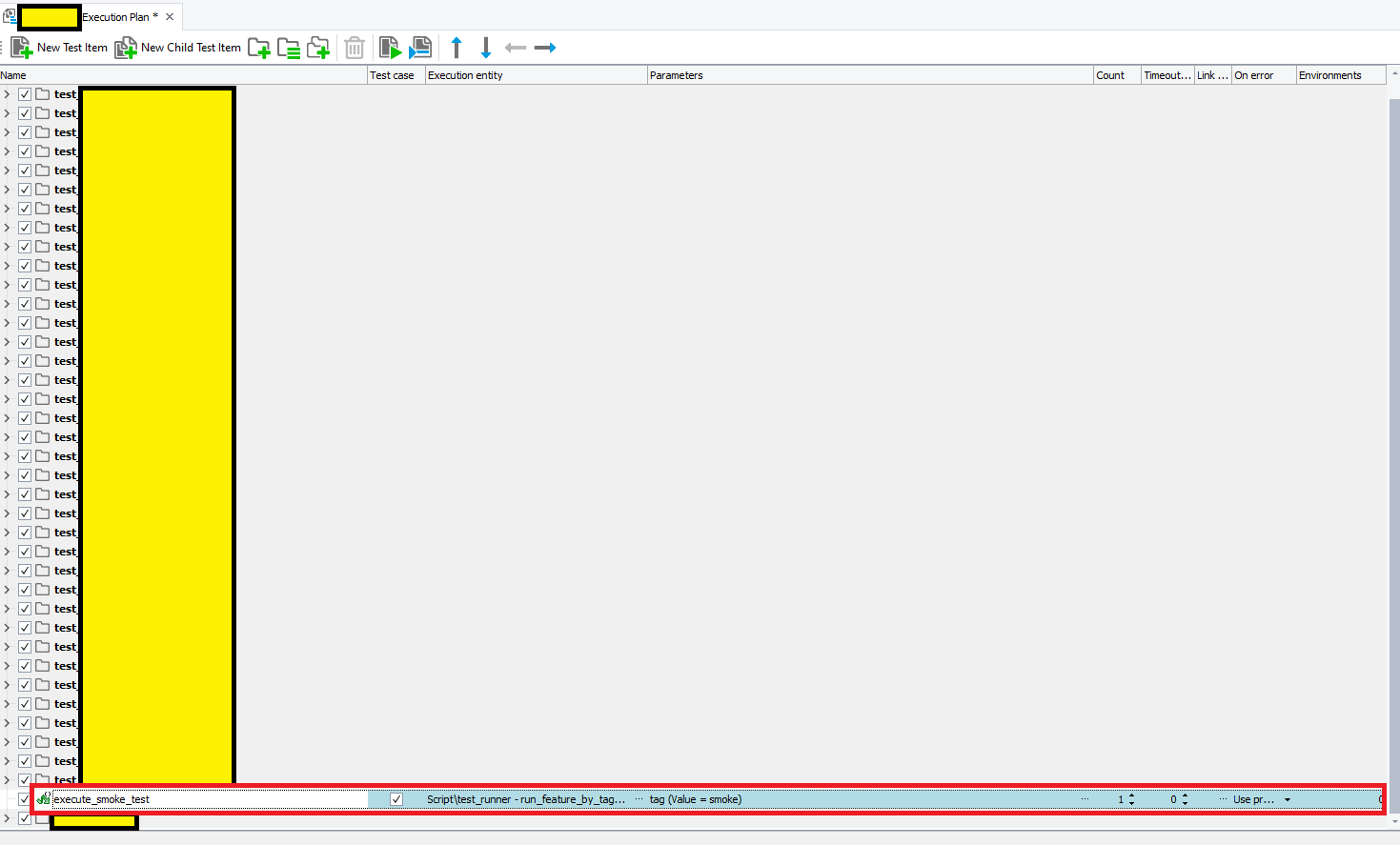Move selected item down with blue arrow
Screen dimensions: 1400x845
[486, 48]
